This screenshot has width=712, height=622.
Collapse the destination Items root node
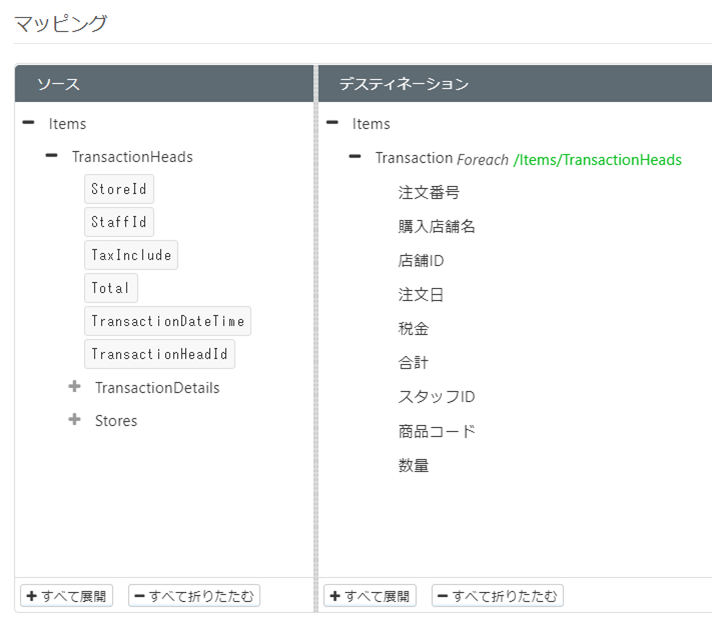(x=332, y=124)
